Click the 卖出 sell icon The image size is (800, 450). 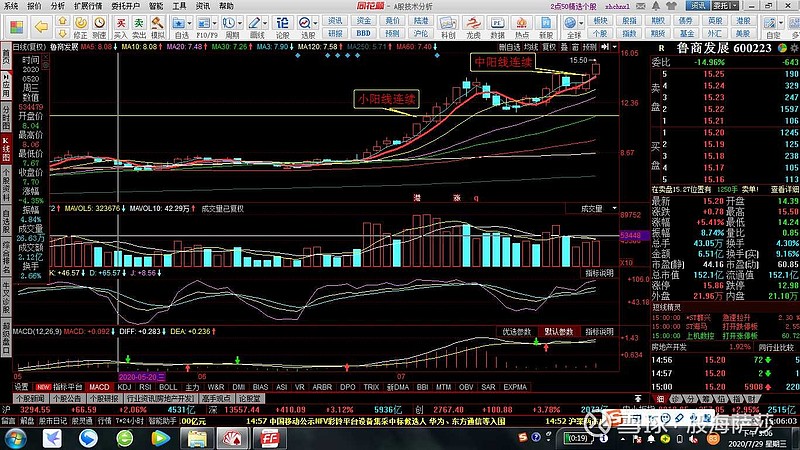pos(139,27)
